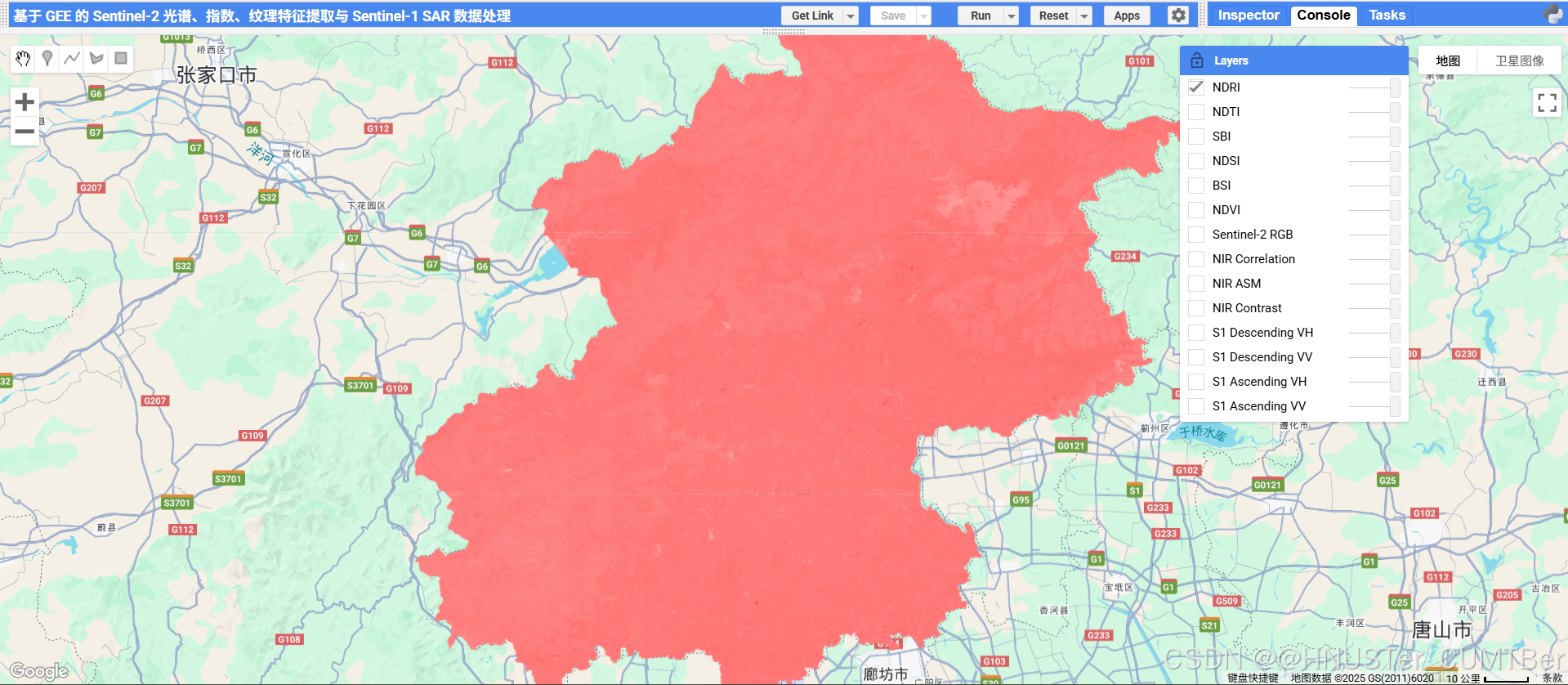Open 键盘快捷键 keyboard shortcuts link
The image size is (1568, 685).
(x=1253, y=678)
